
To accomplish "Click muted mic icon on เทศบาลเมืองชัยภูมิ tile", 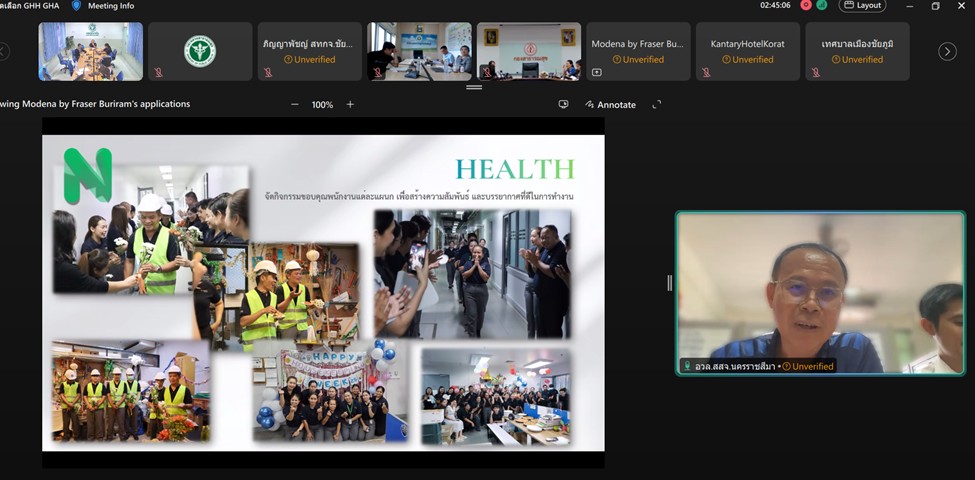I will 816,72.
